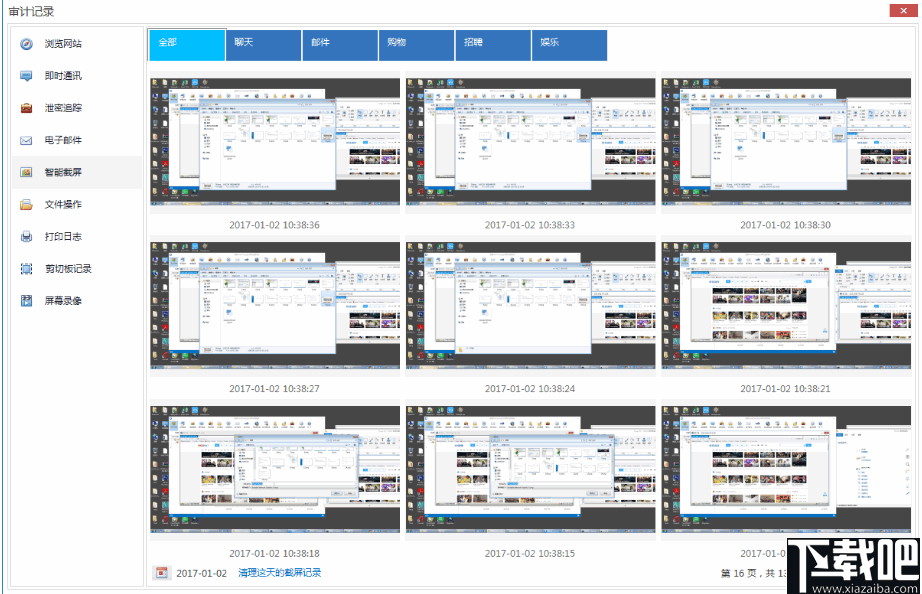922x594 pixels.
Task: Switch to the 招聘 tab
Action: 493,45
